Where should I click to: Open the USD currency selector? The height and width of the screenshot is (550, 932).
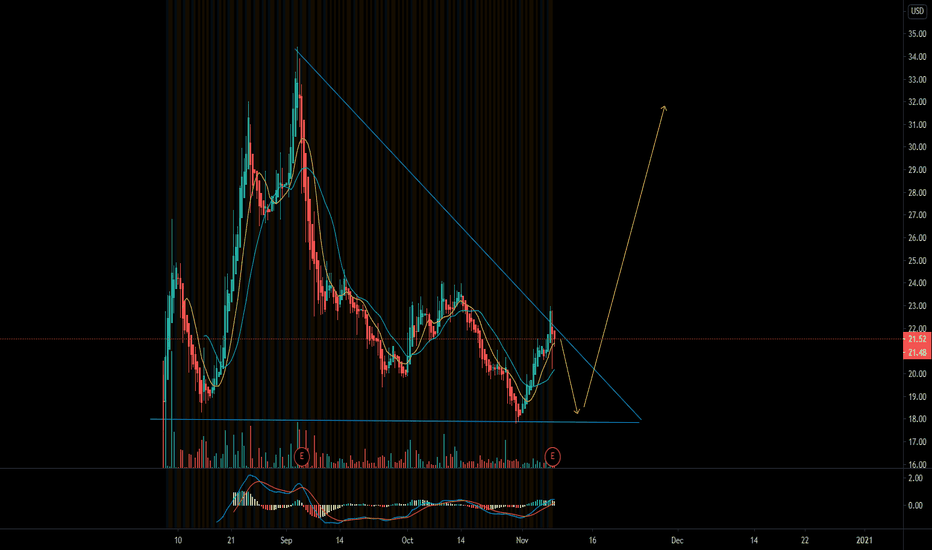click(x=917, y=11)
